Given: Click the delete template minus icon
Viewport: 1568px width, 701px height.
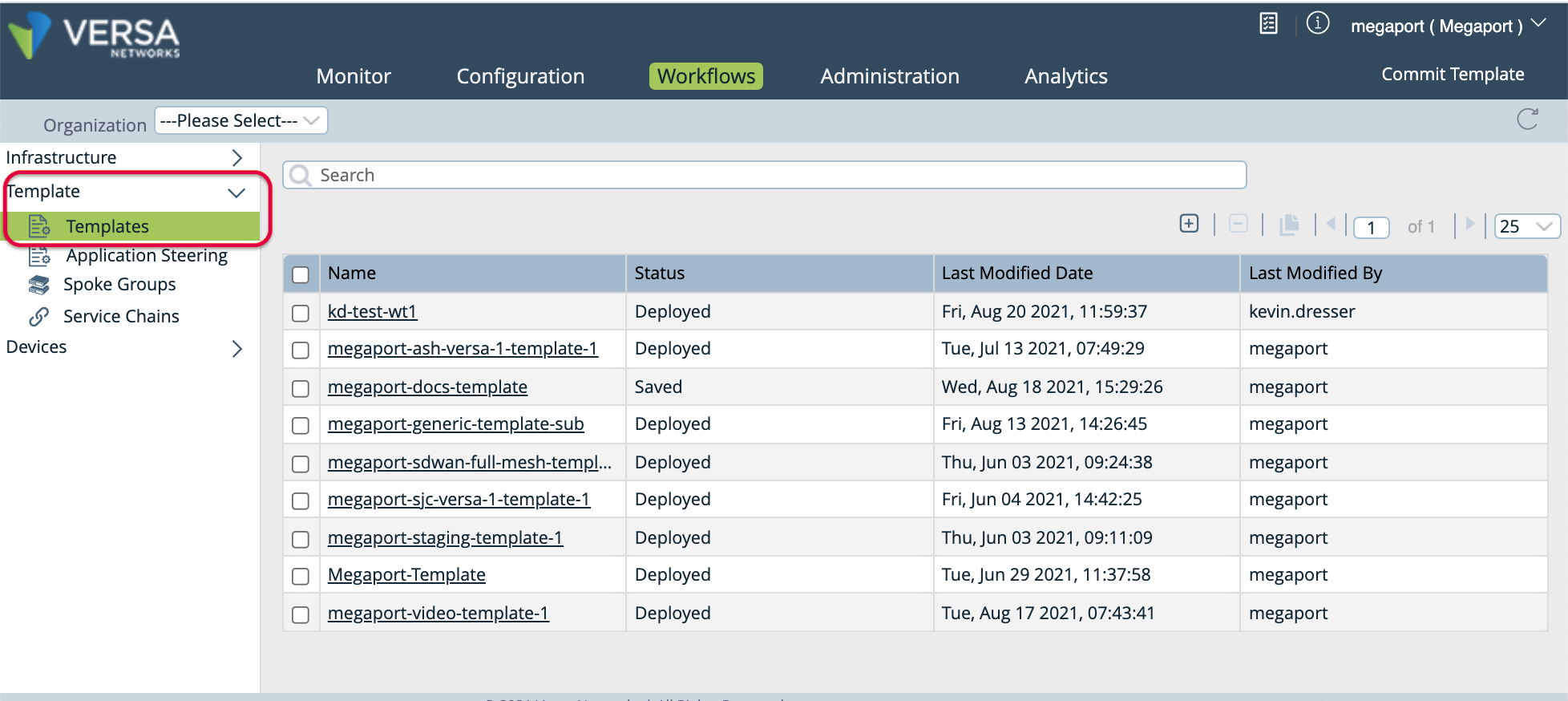Looking at the screenshot, I should (x=1238, y=224).
